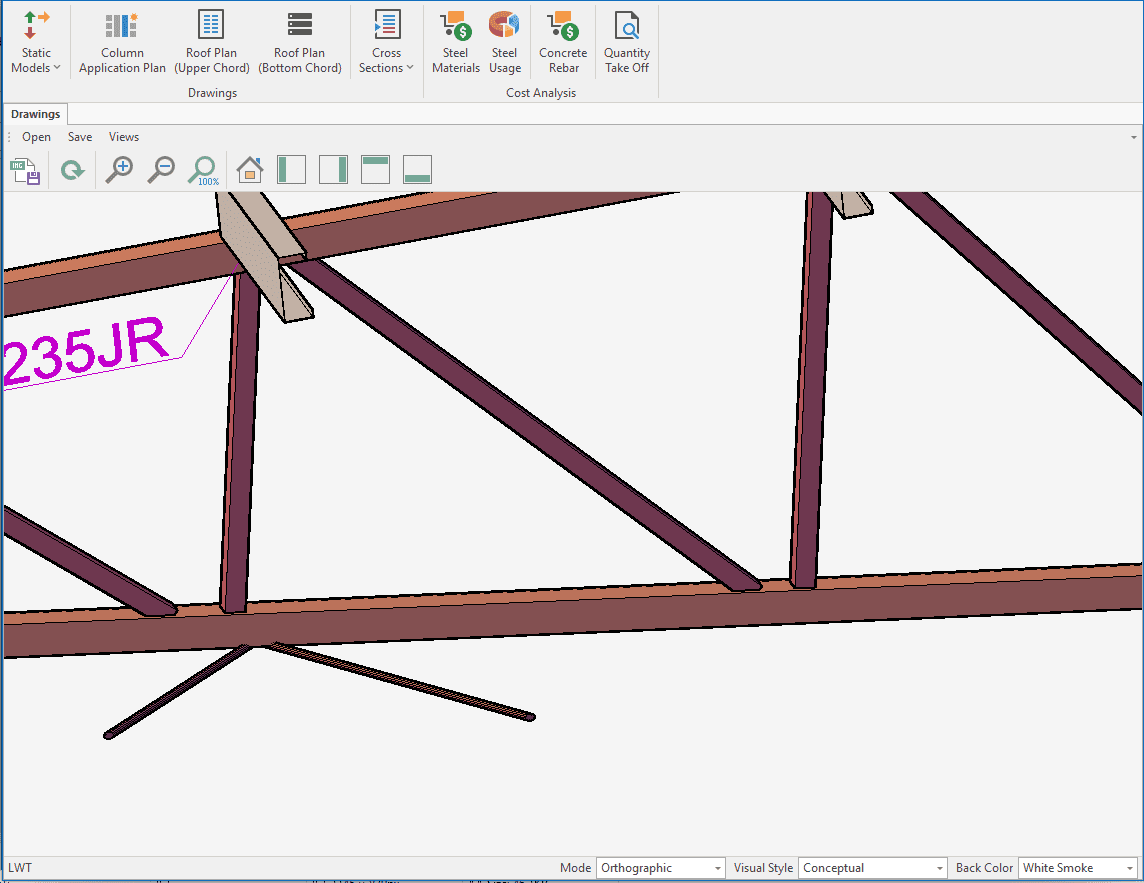Change Back Color from White Smoke

pos(1078,868)
